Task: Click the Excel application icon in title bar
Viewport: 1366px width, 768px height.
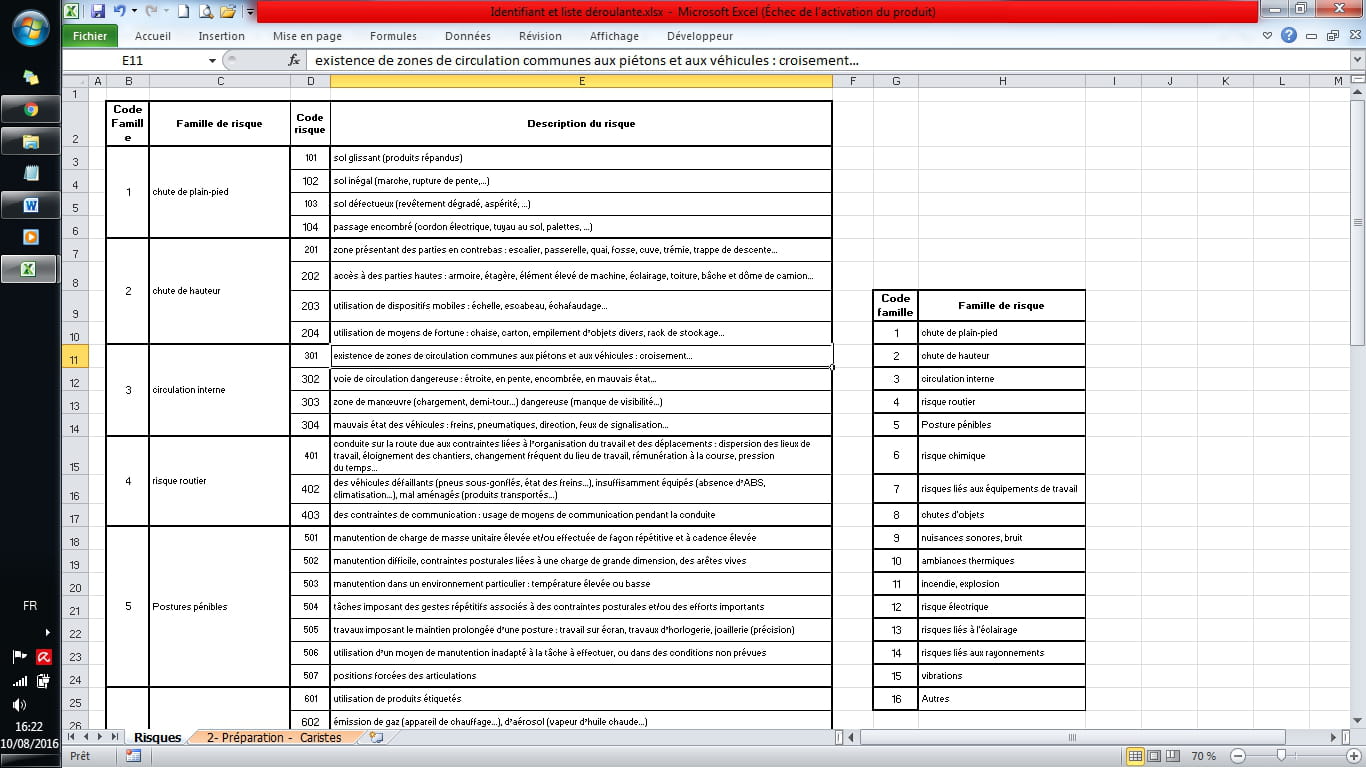Action: coord(73,12)
